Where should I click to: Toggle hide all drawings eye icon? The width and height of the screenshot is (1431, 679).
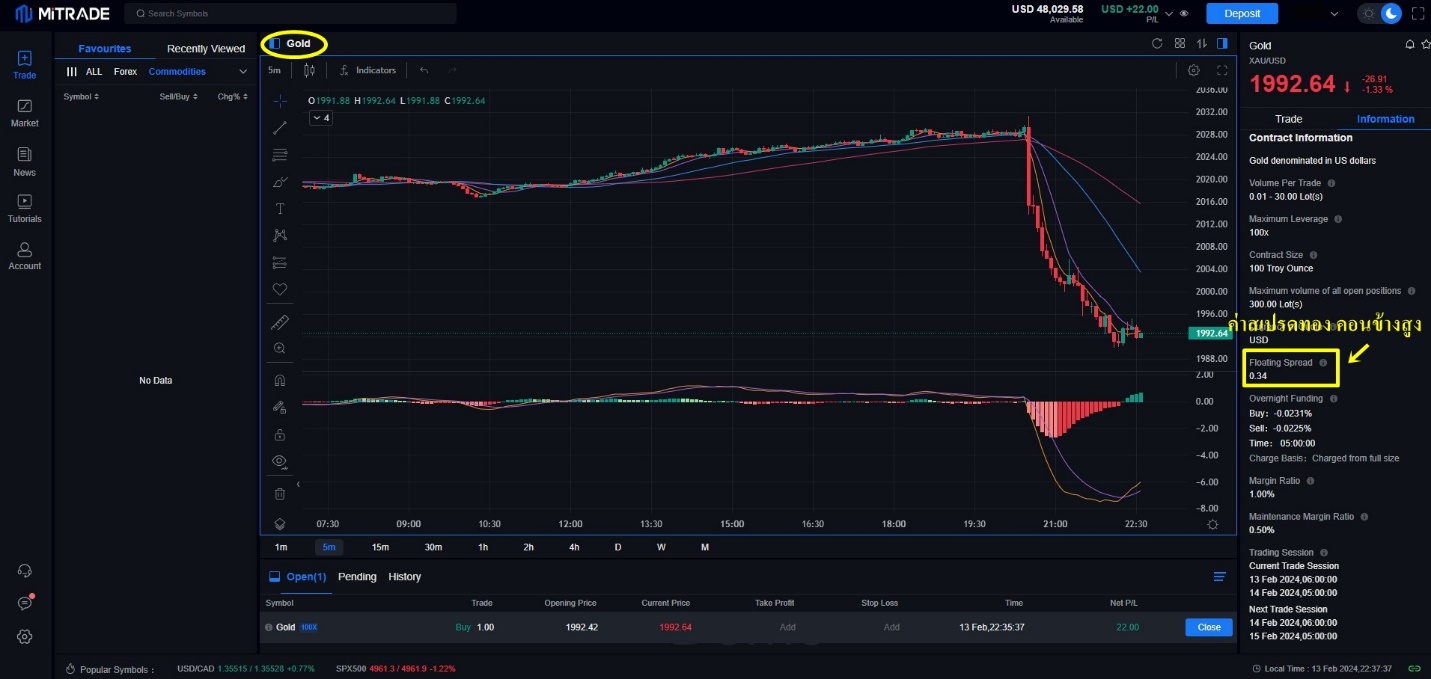pos(280,461)
